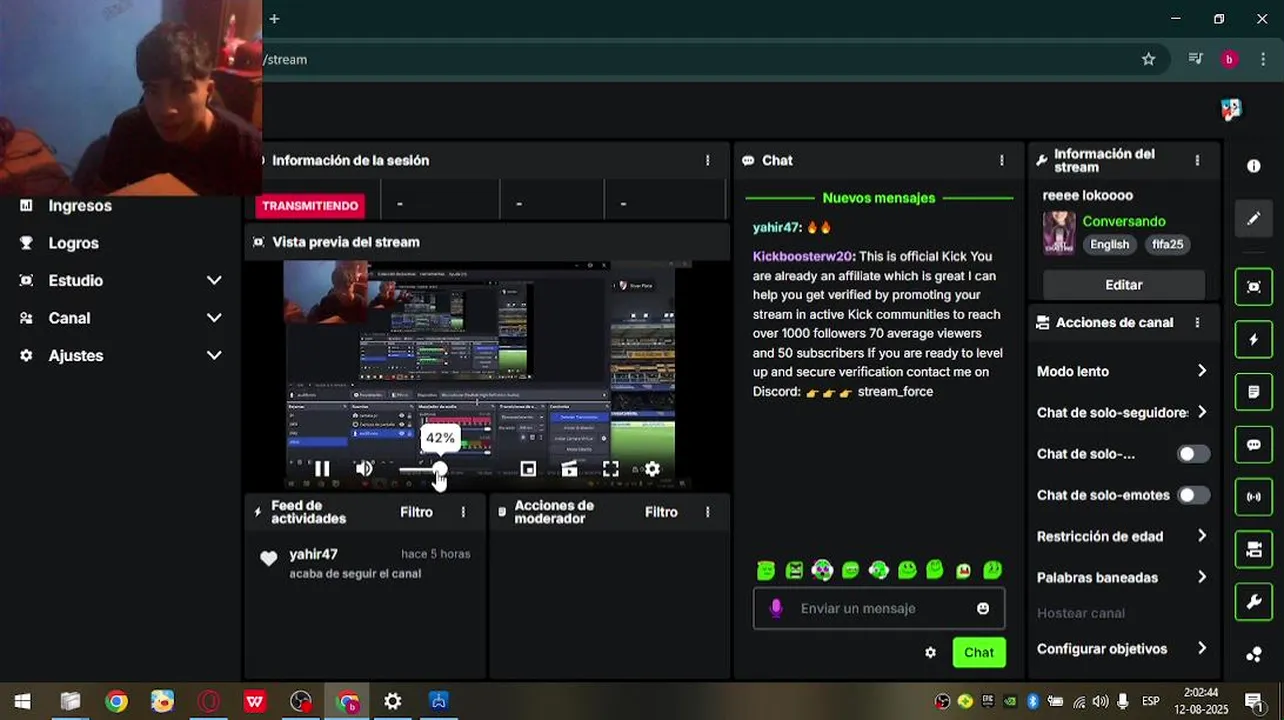Viewport: 1284px width, 720px height.
Task: Bookmark this page with star icon
Action: click(1148, 59)
